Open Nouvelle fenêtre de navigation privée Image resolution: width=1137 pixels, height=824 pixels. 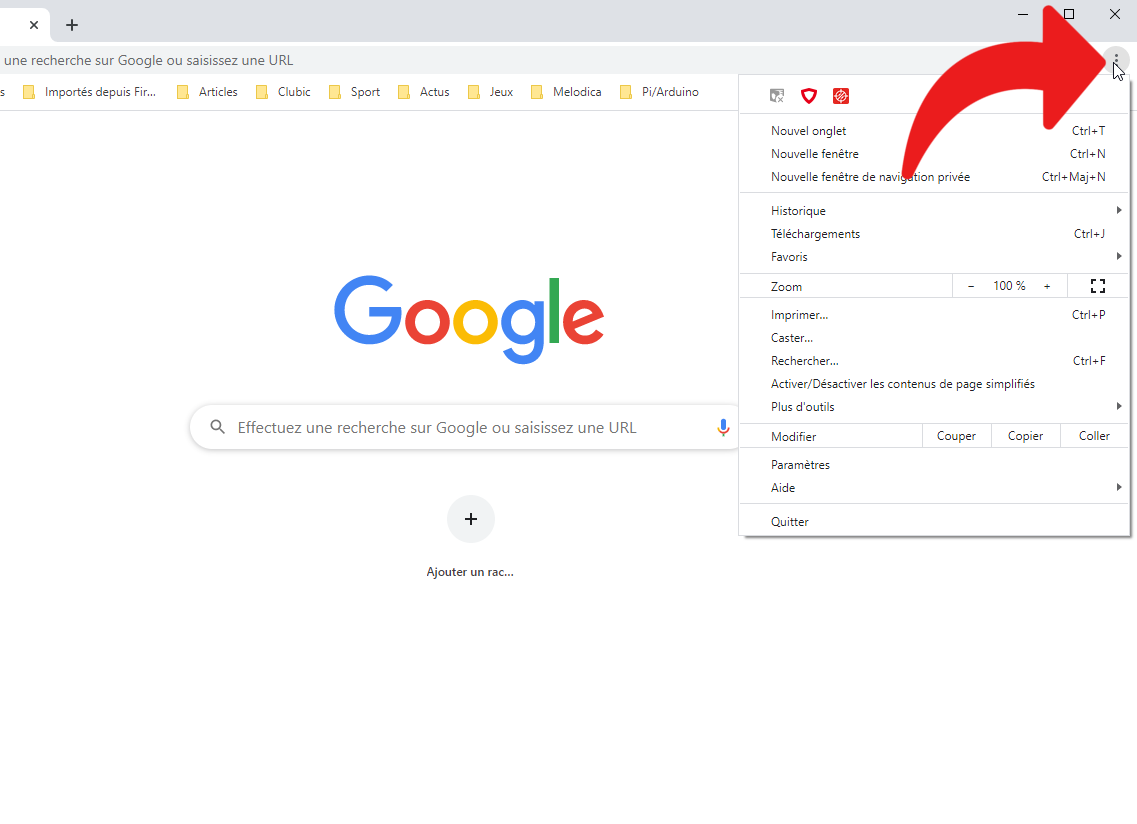(x=934, y=177)
